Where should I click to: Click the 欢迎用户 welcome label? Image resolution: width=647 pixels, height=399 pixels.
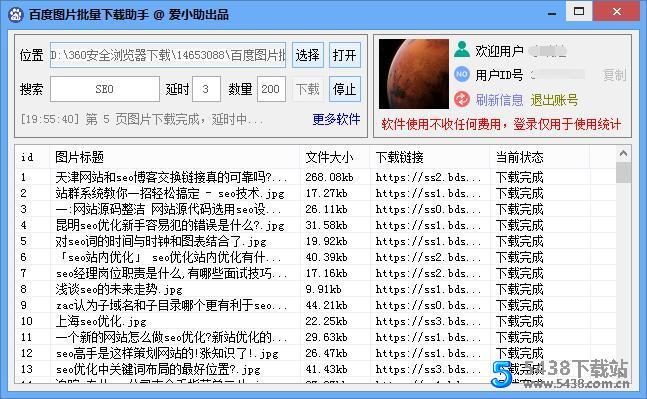click(499, 51)
